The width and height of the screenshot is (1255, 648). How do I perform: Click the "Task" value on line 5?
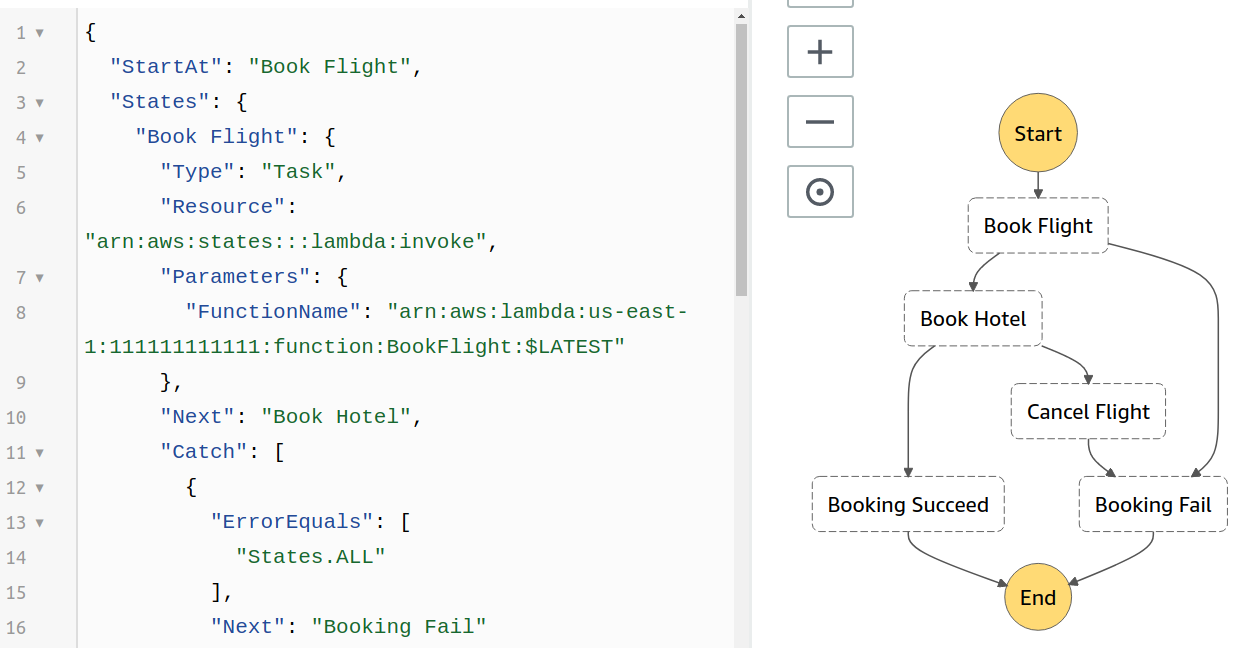click(297, 172)
